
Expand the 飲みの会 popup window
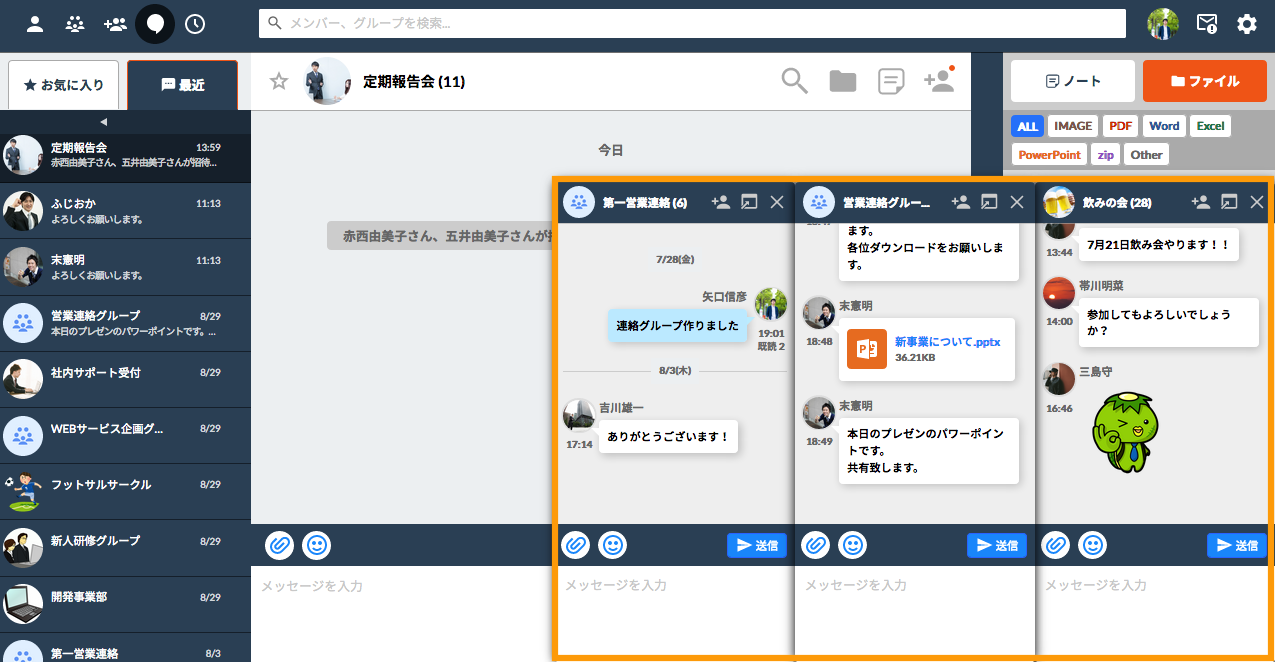(1229, 202)
